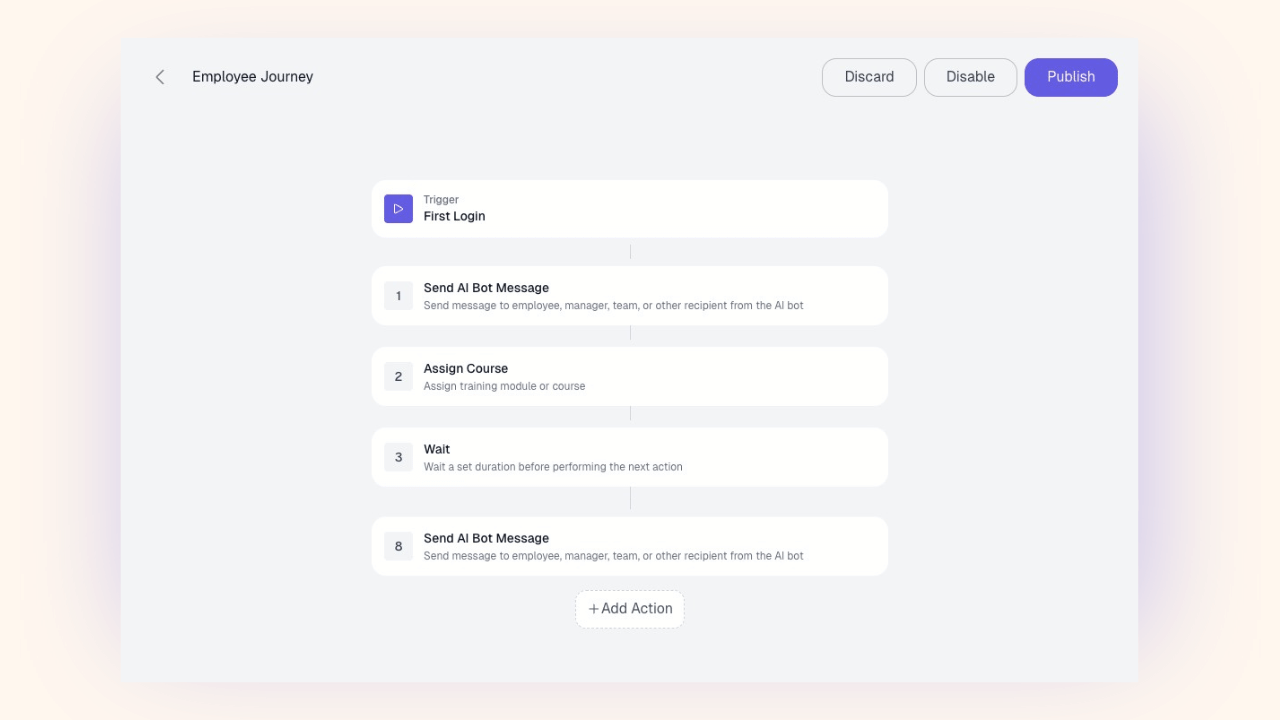Click the Publish button
The image size is (1280, 720).
pos(1071,76)
